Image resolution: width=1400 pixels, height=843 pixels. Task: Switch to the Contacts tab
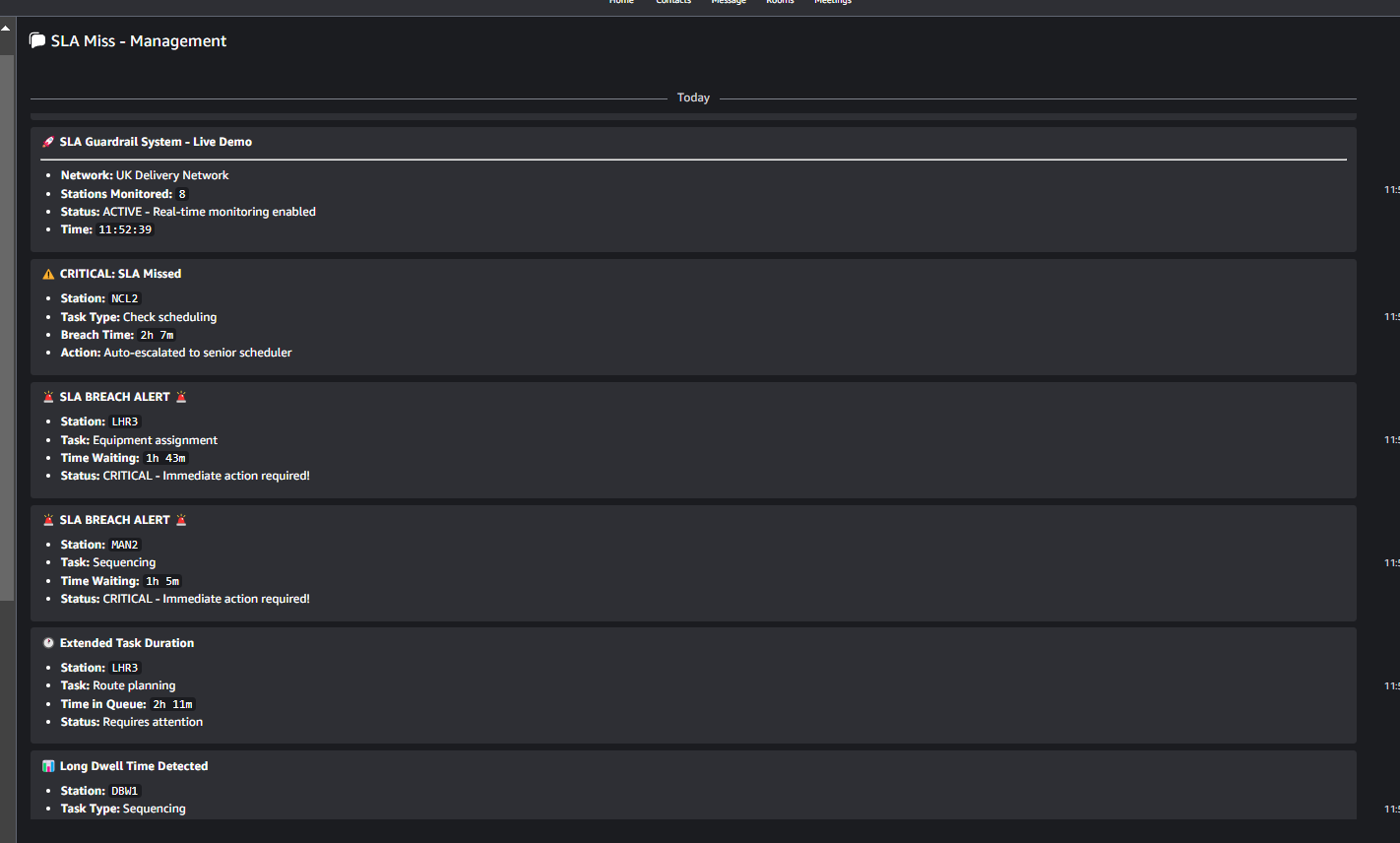pyautogui.click(x=673, y=2)
